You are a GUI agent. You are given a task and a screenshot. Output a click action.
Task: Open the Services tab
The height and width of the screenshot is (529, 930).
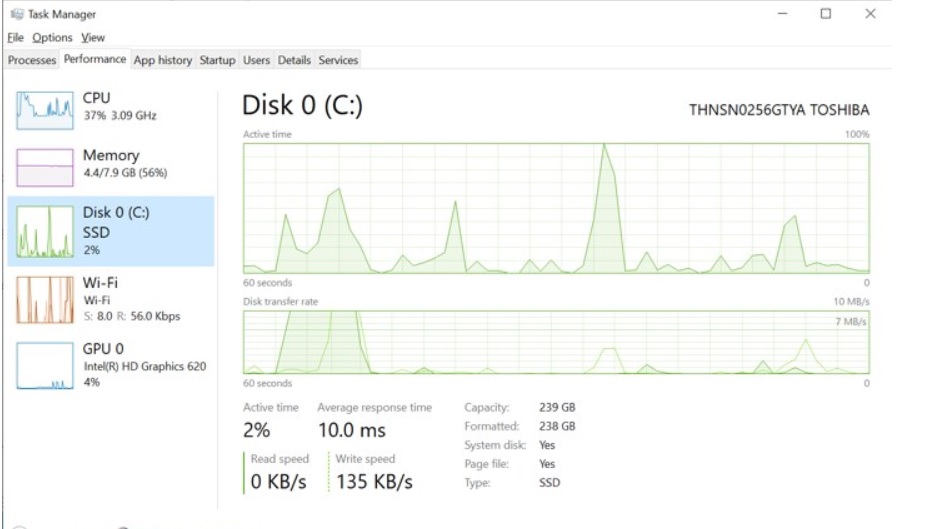point(338,60)
